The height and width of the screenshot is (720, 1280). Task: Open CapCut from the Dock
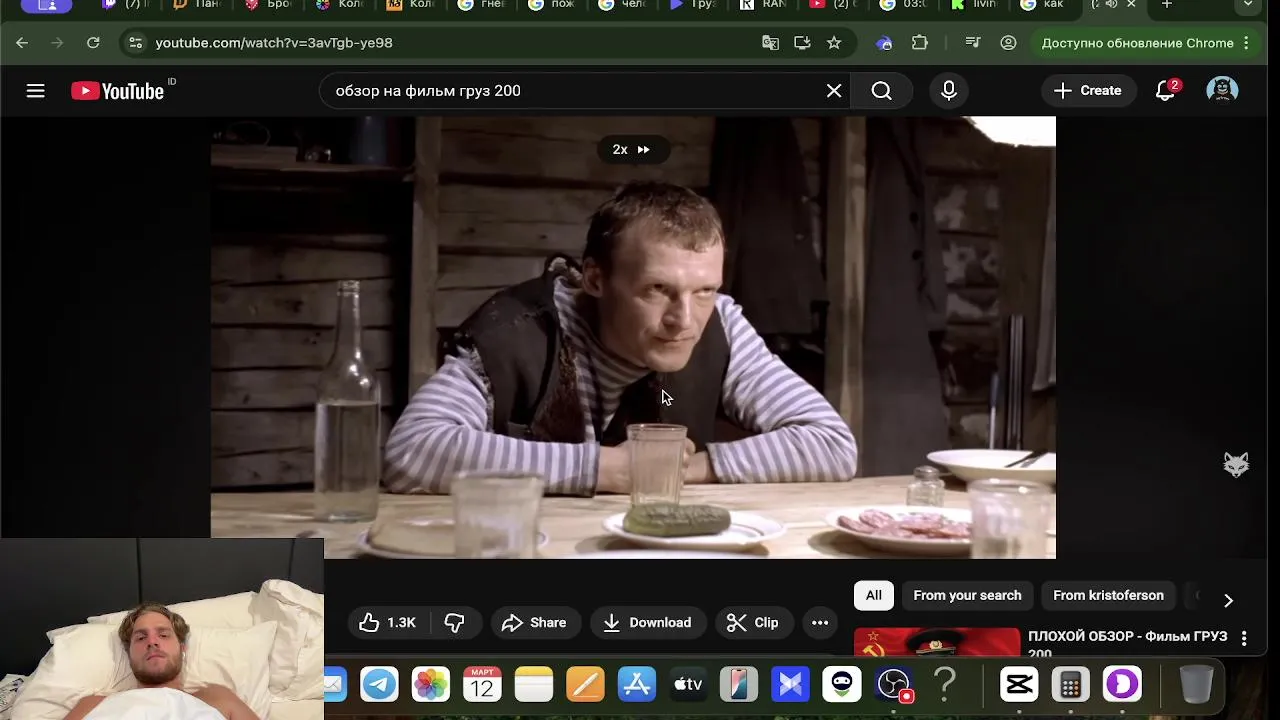click(1019, 685)
